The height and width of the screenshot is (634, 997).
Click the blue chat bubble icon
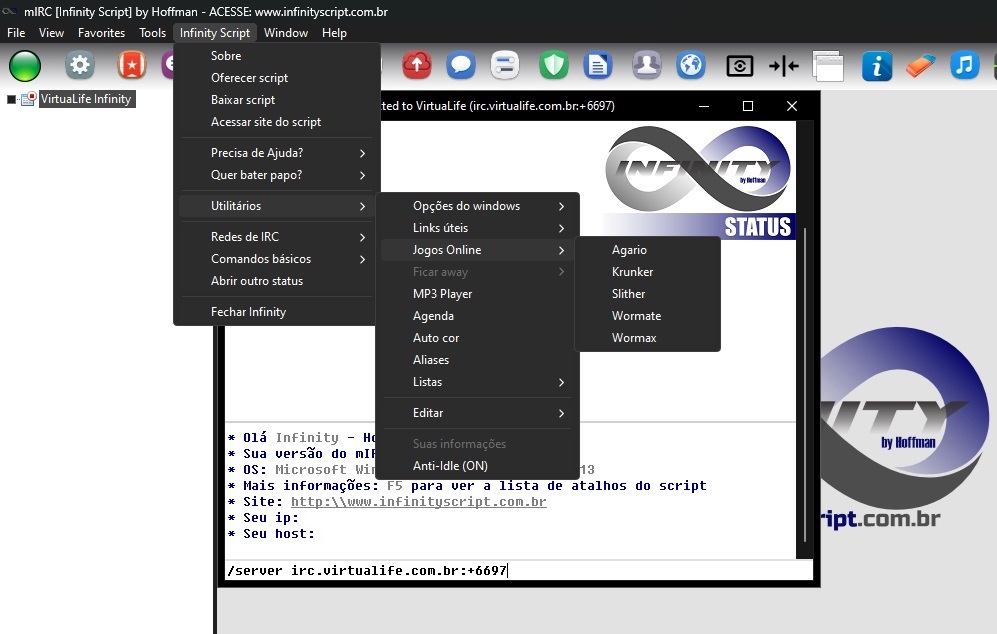click(x=460, y=66)
